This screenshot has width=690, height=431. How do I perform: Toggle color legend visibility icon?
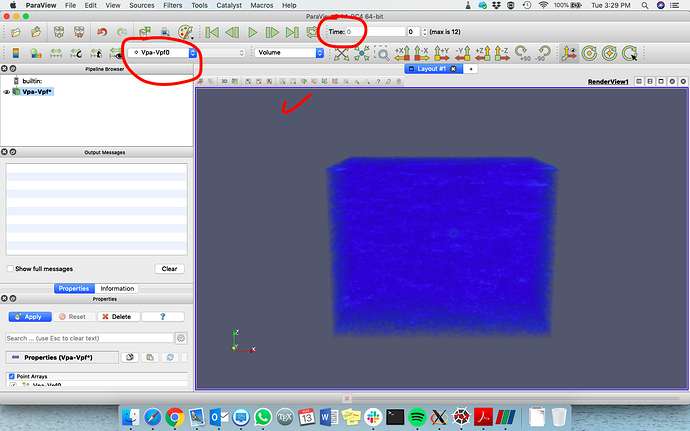click(16, 53)
